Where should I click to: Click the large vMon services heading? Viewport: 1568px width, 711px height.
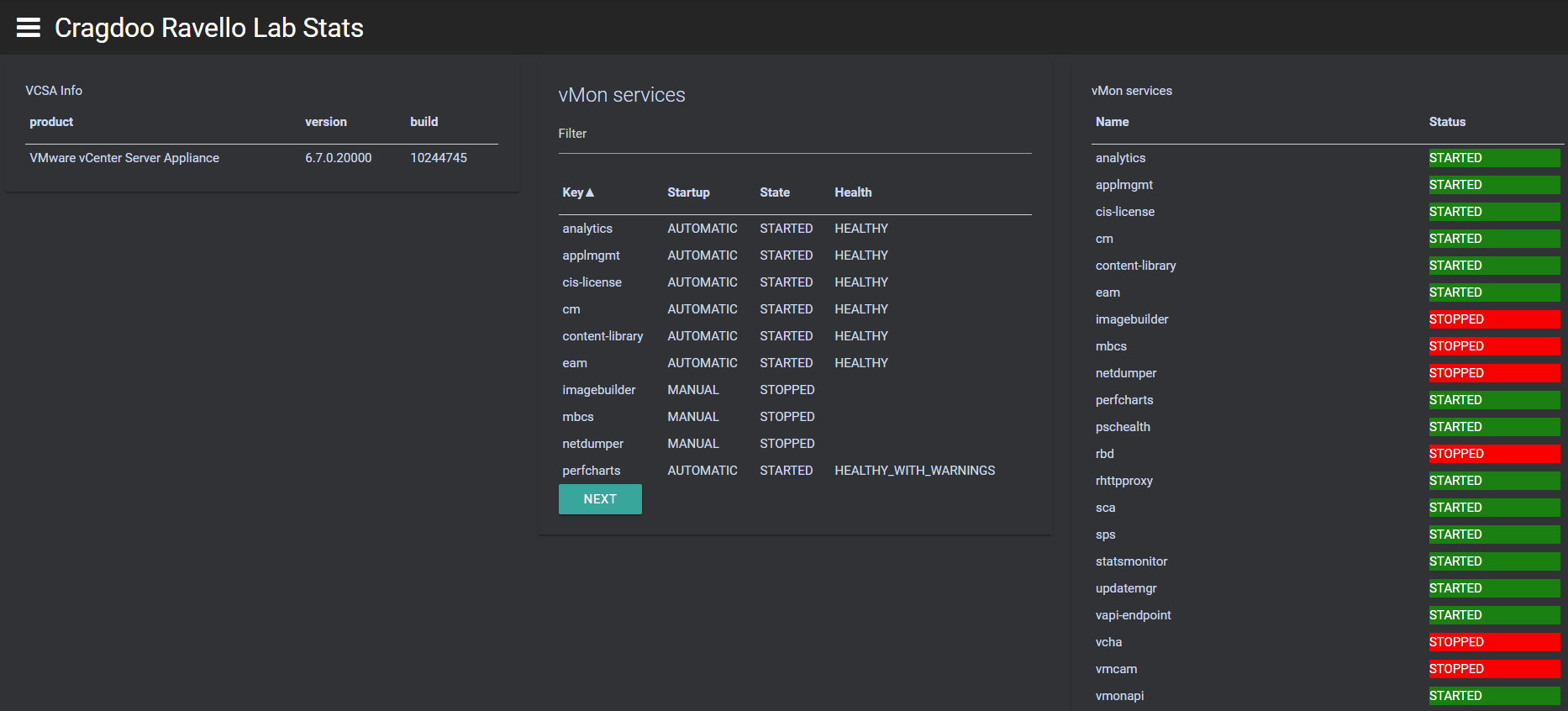[x=622, y=95]
